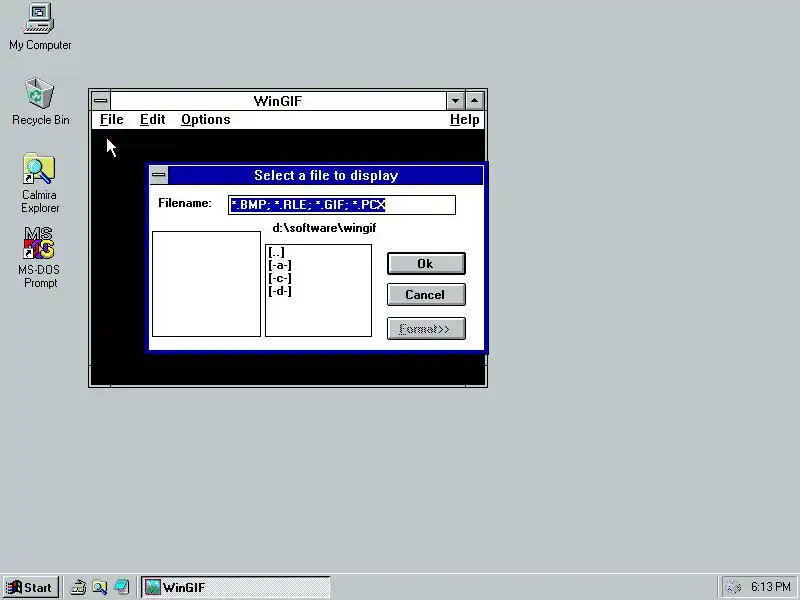The image size is (800, 600).
Task: Click the d:\software\wingif path label
Action: point(324,228)
